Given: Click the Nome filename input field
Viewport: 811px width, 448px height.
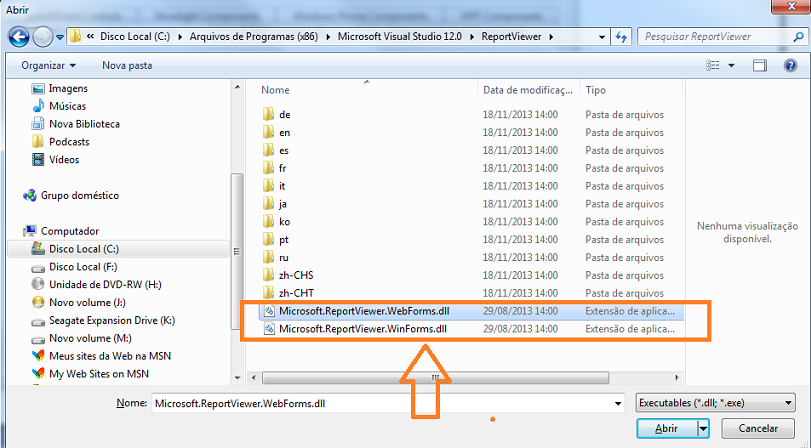Looking at the screenshot, I should pos(382,404).
